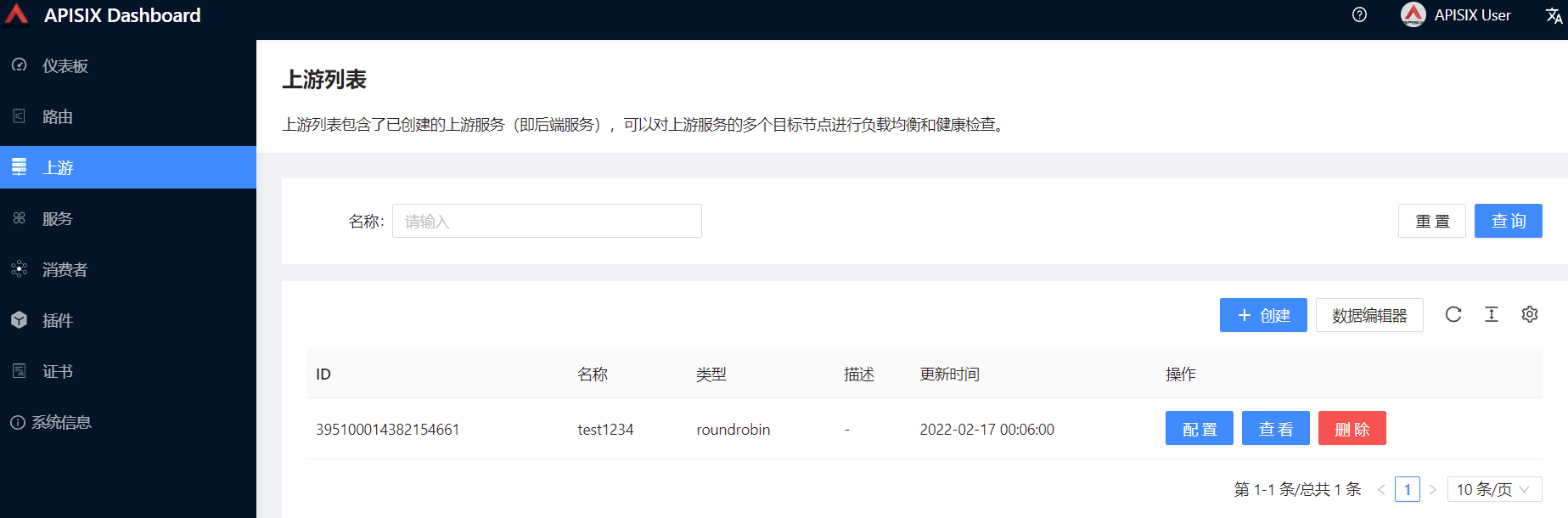
Task: Open the 消费者 menu item
Action: 128,269
